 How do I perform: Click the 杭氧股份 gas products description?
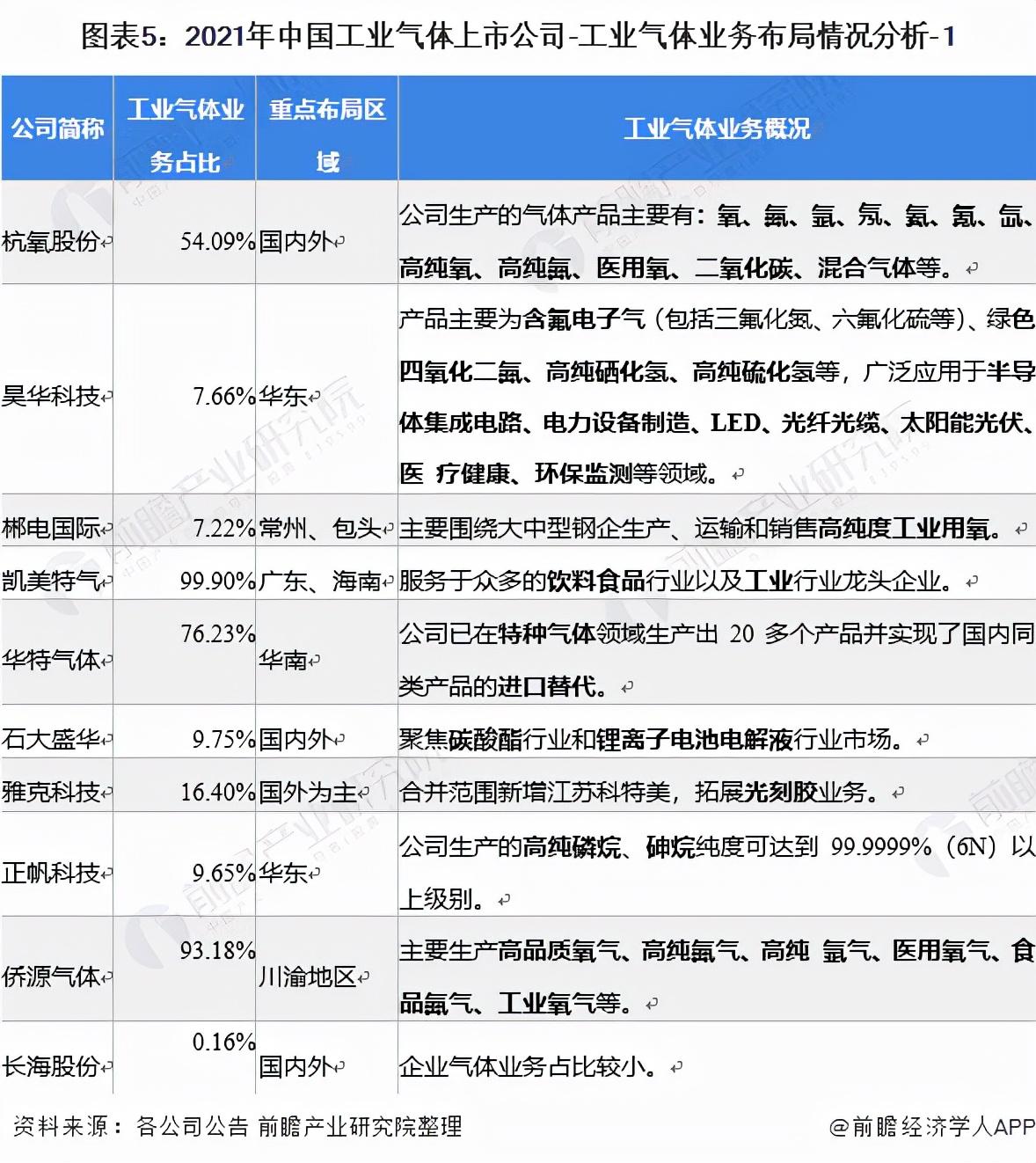[716, 241]
